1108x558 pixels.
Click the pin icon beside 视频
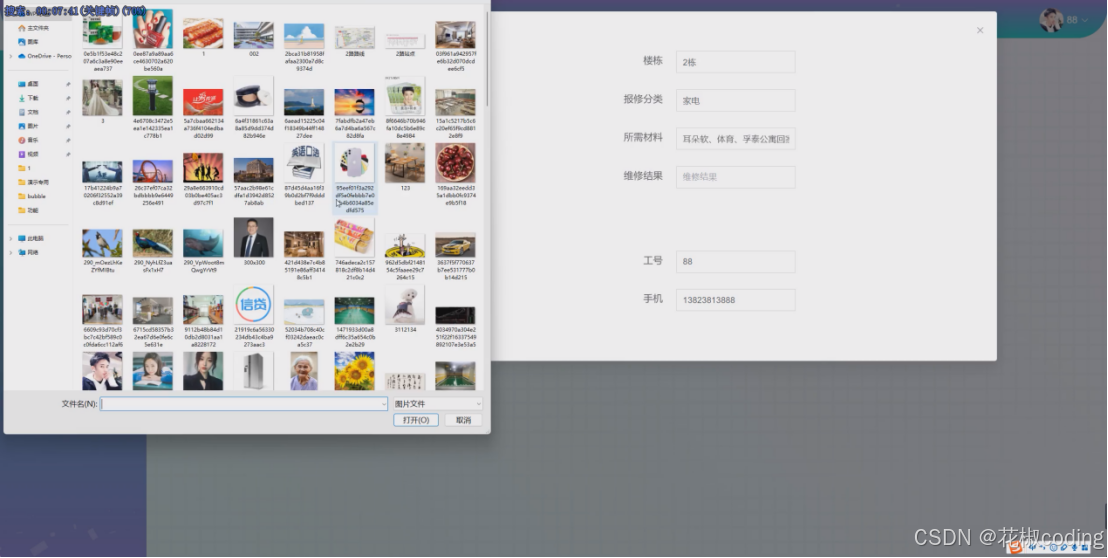tap(68, 154)
